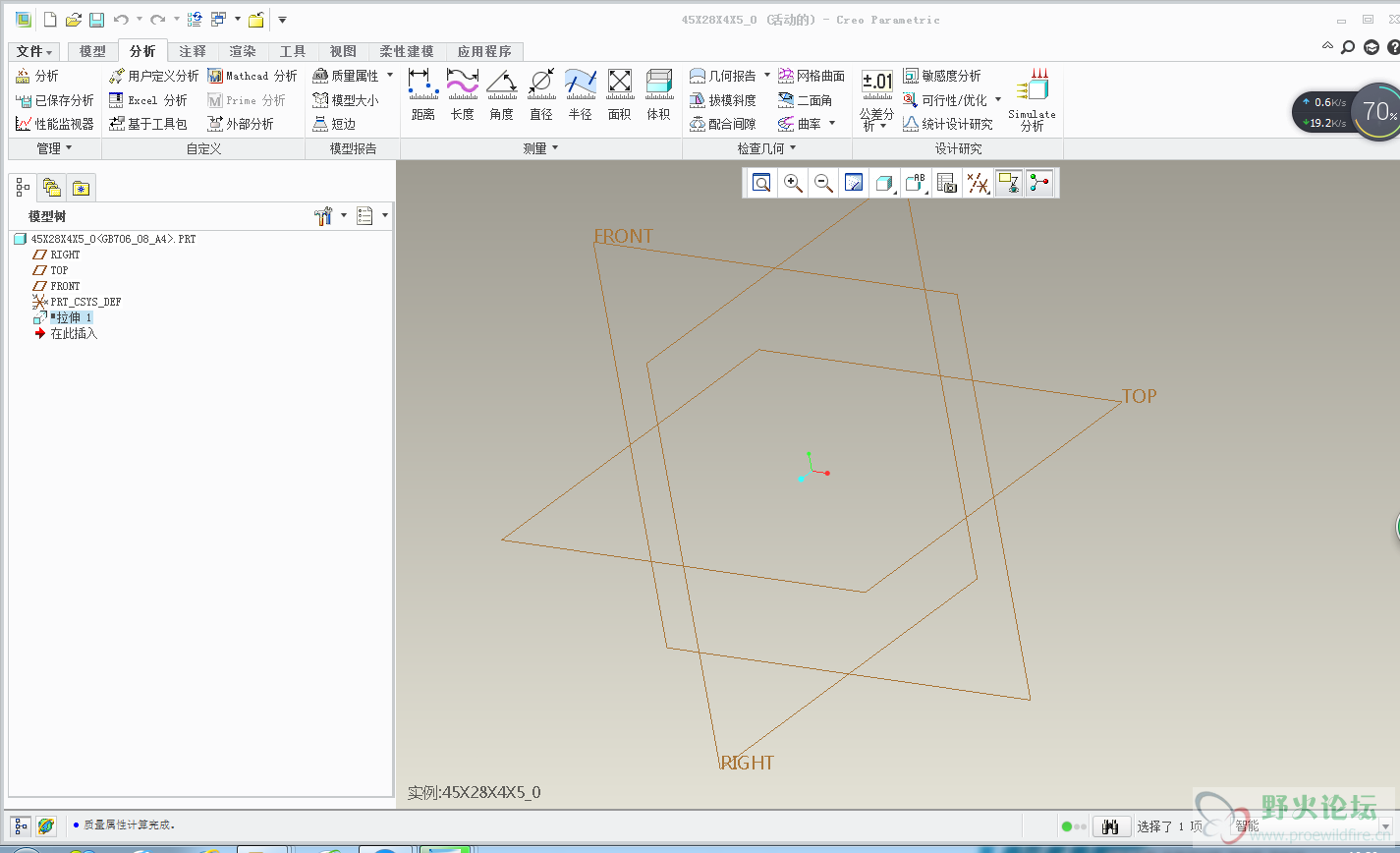Open Help question mark icon

pos(1392,47)
